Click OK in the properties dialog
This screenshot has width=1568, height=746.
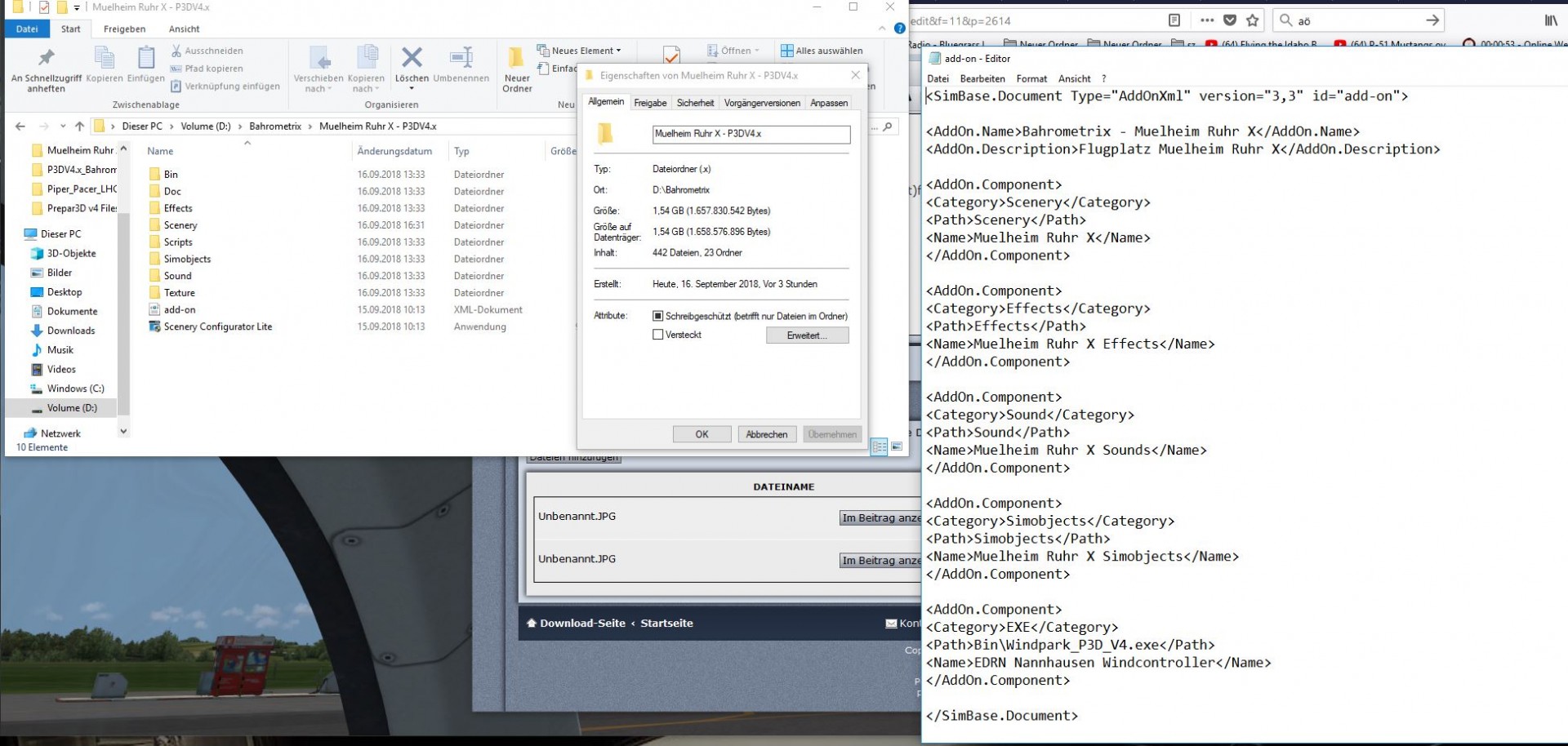click(x=702, y=434)
